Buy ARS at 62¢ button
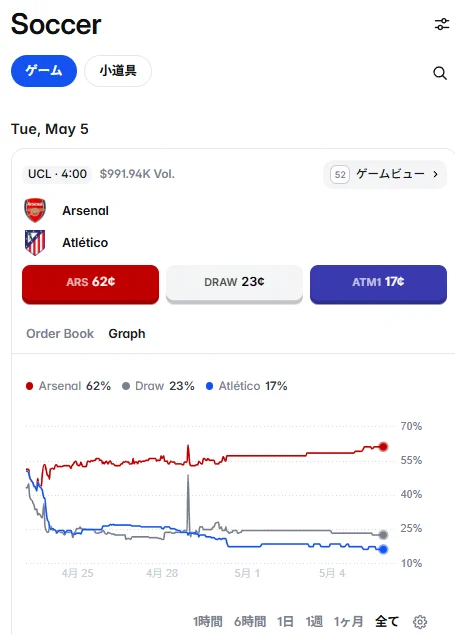The width and height of the screenshot is (455, 634). tap(91, 284)
